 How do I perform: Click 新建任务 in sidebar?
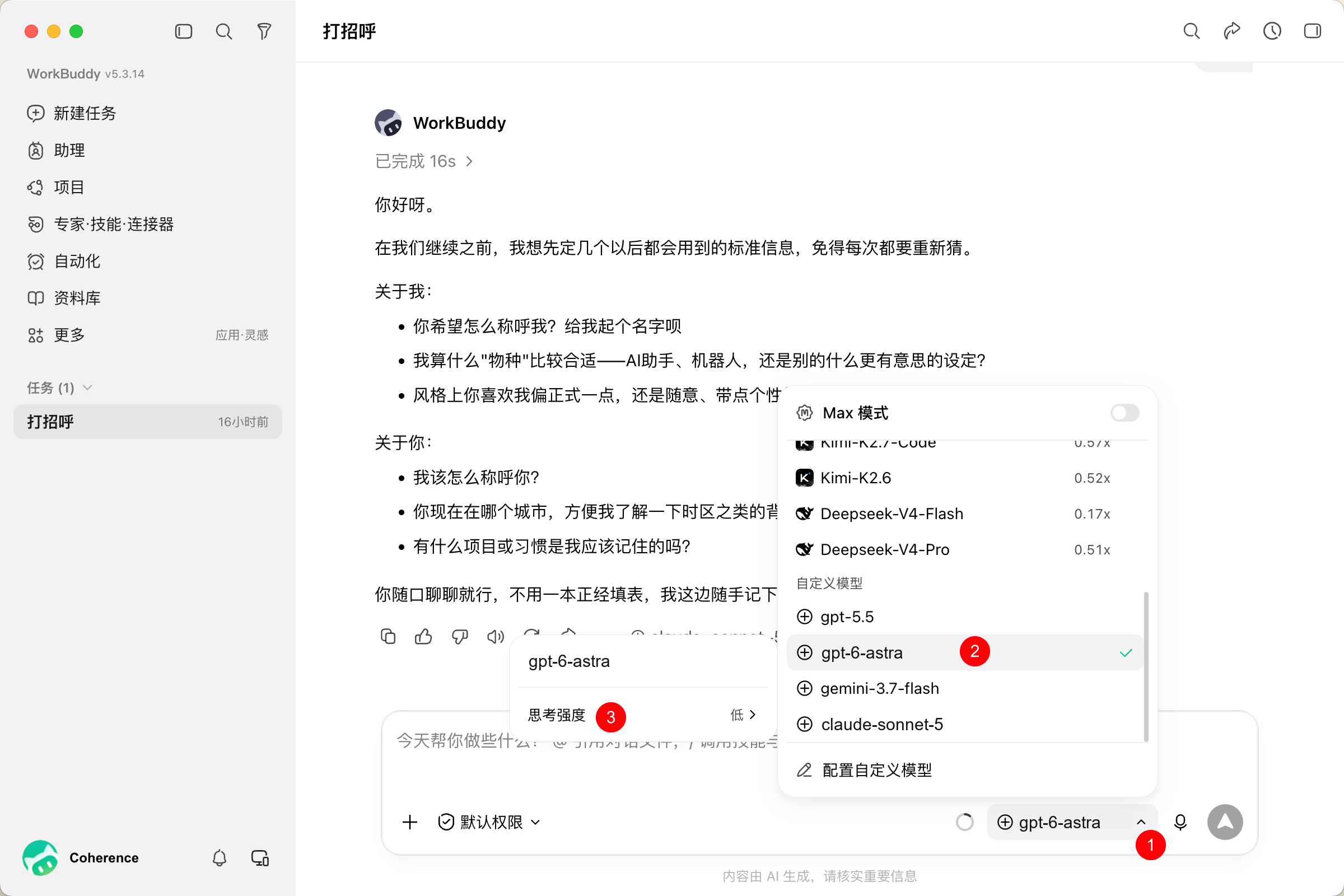pyautogui.click(x=147, y=113)
